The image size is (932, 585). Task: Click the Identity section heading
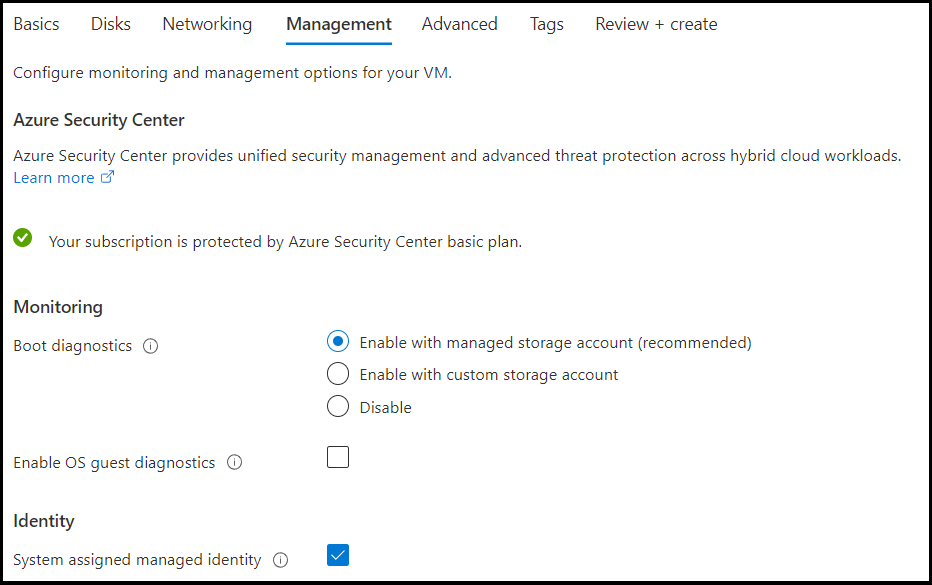[44, 521]
